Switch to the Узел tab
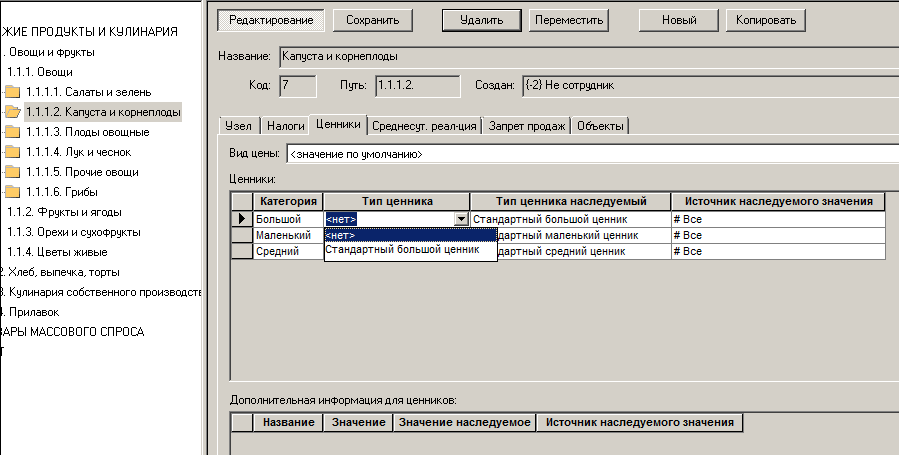The image size is (899, 455). [239, 125]
